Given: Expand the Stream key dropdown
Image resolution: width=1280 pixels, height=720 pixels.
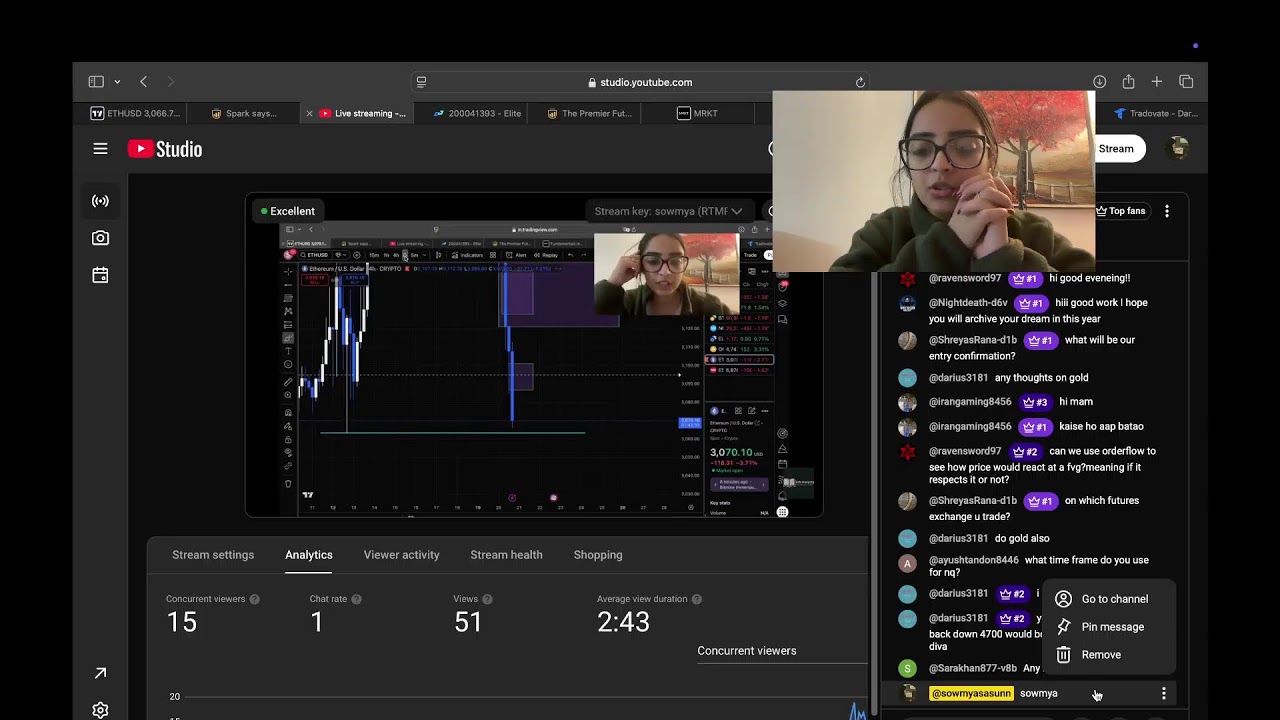Looking at the screenshot, I should tap(668, 211).
